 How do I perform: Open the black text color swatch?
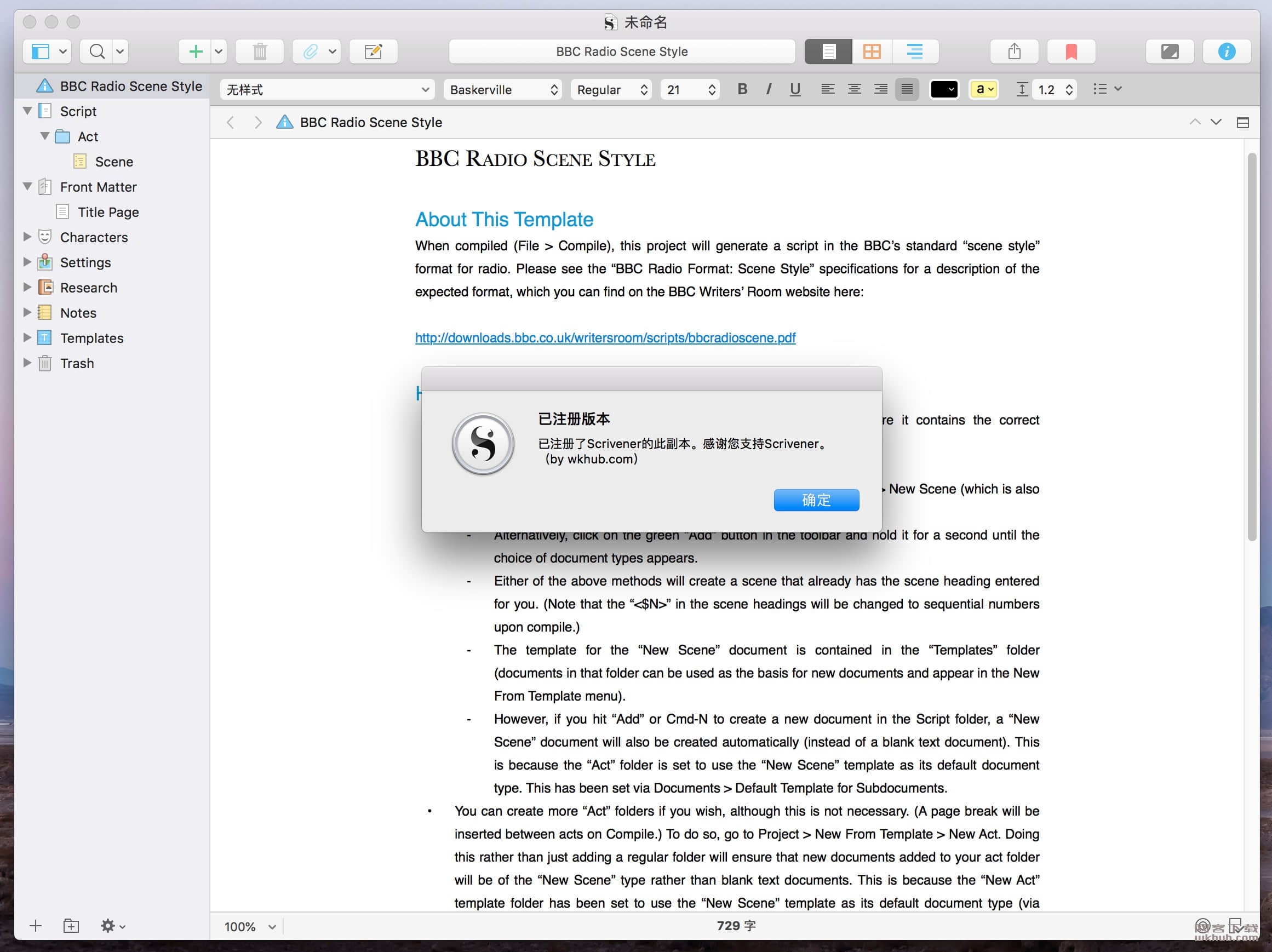(x=944, y=89)
